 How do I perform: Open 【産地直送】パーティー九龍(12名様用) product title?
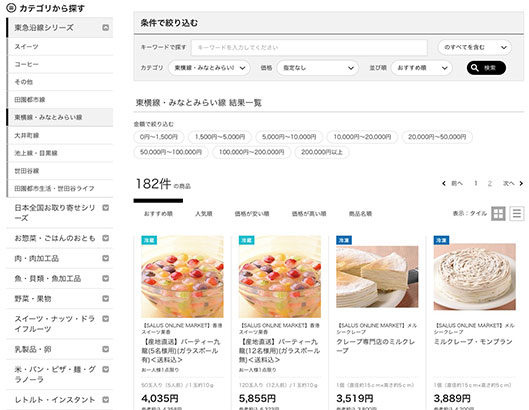pyautogui.click(x=279, y=351)
